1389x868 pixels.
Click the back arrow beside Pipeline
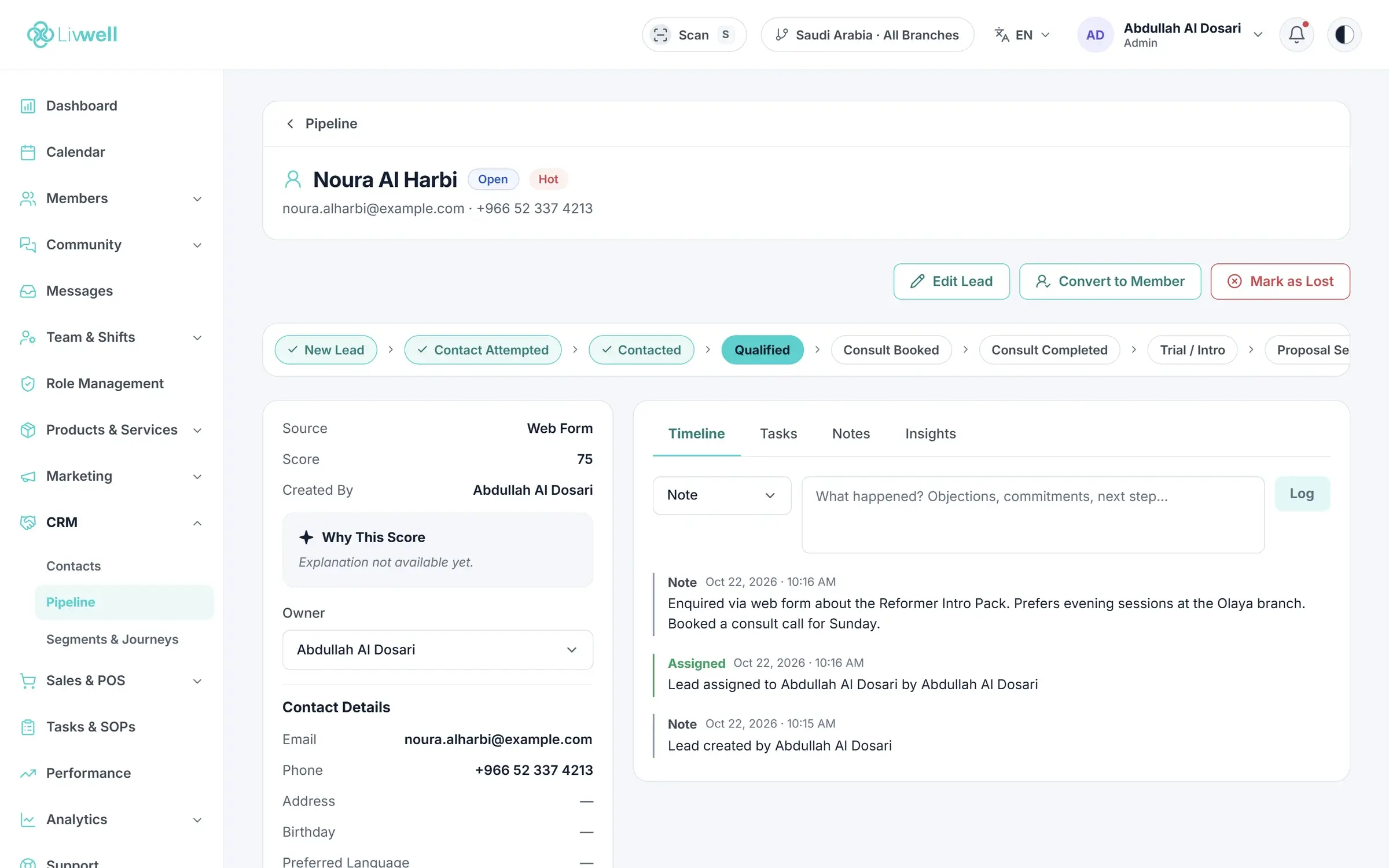coord(291,123)
